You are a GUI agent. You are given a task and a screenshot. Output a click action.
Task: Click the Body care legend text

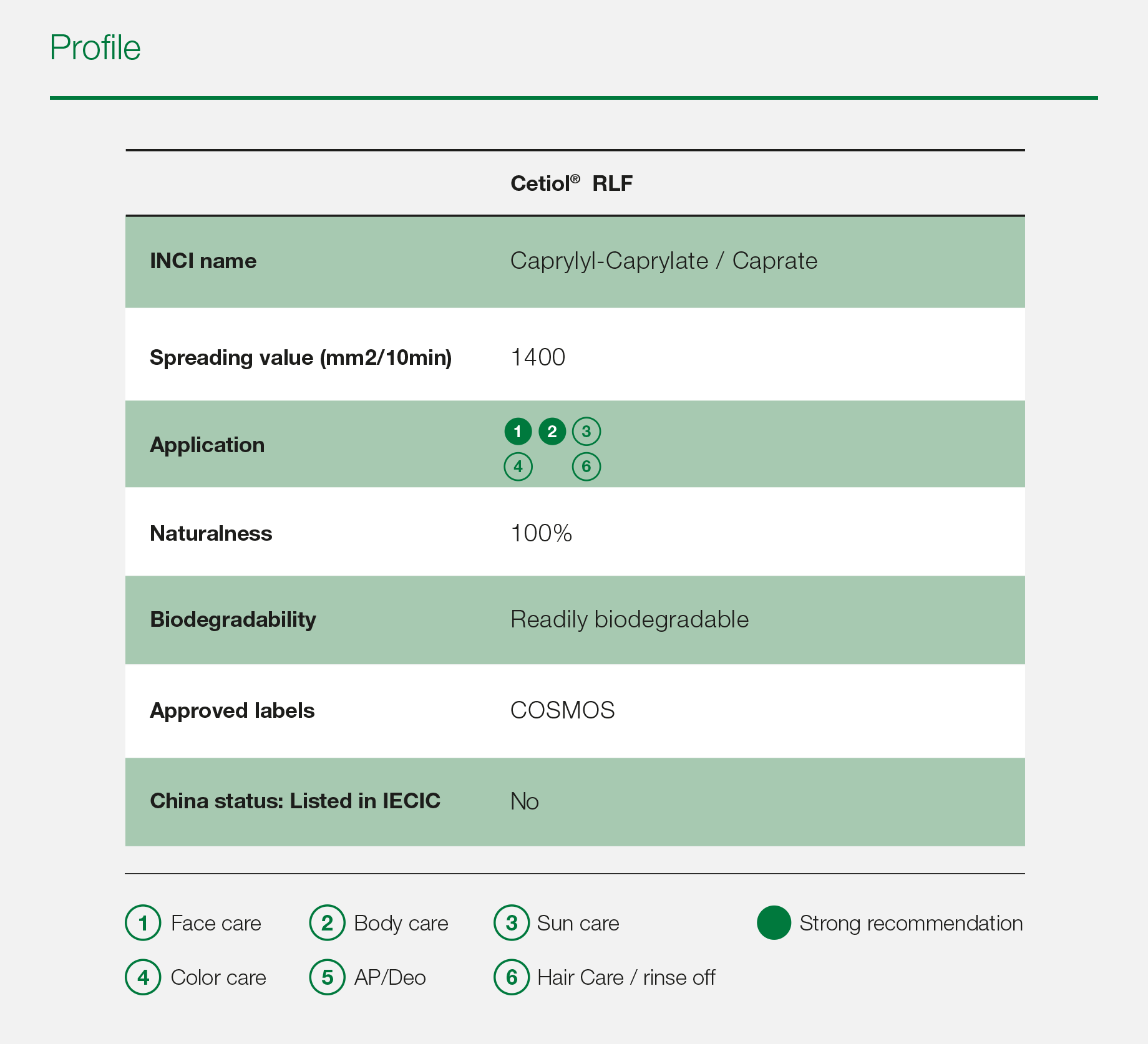pos(401,923)
